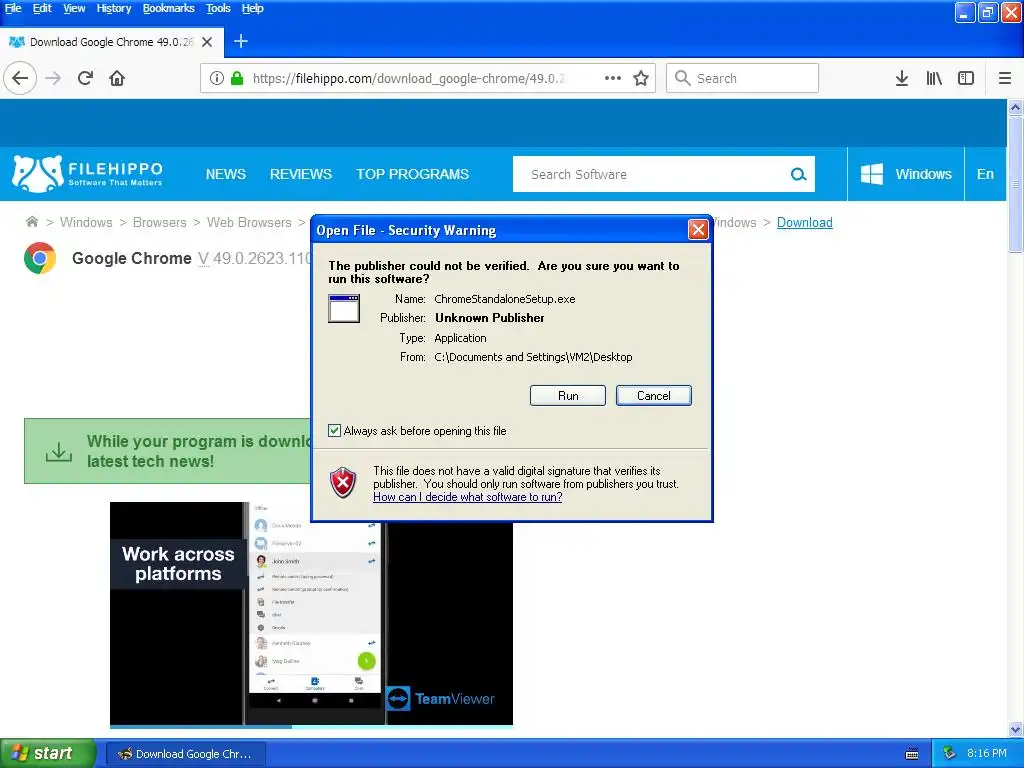Image resolution: width=1024 pixels, height=768 pixels.
Task: Open the Windows platform selector
Action: coord(906,174)
